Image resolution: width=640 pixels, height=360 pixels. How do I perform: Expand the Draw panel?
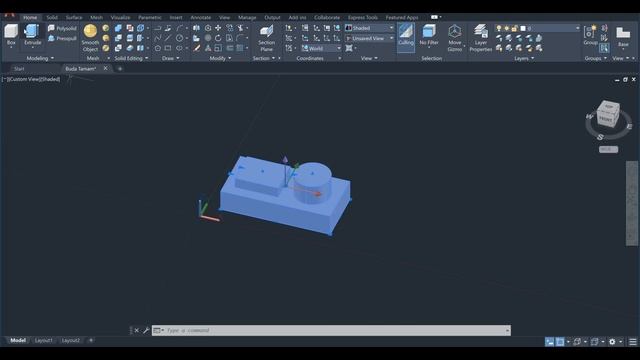point(171,58)
